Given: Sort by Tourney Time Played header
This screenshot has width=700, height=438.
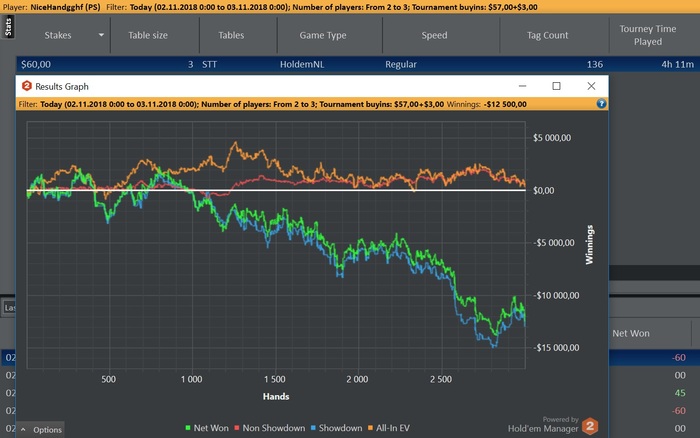Looking at the screenshot, I should click(647, 35).
